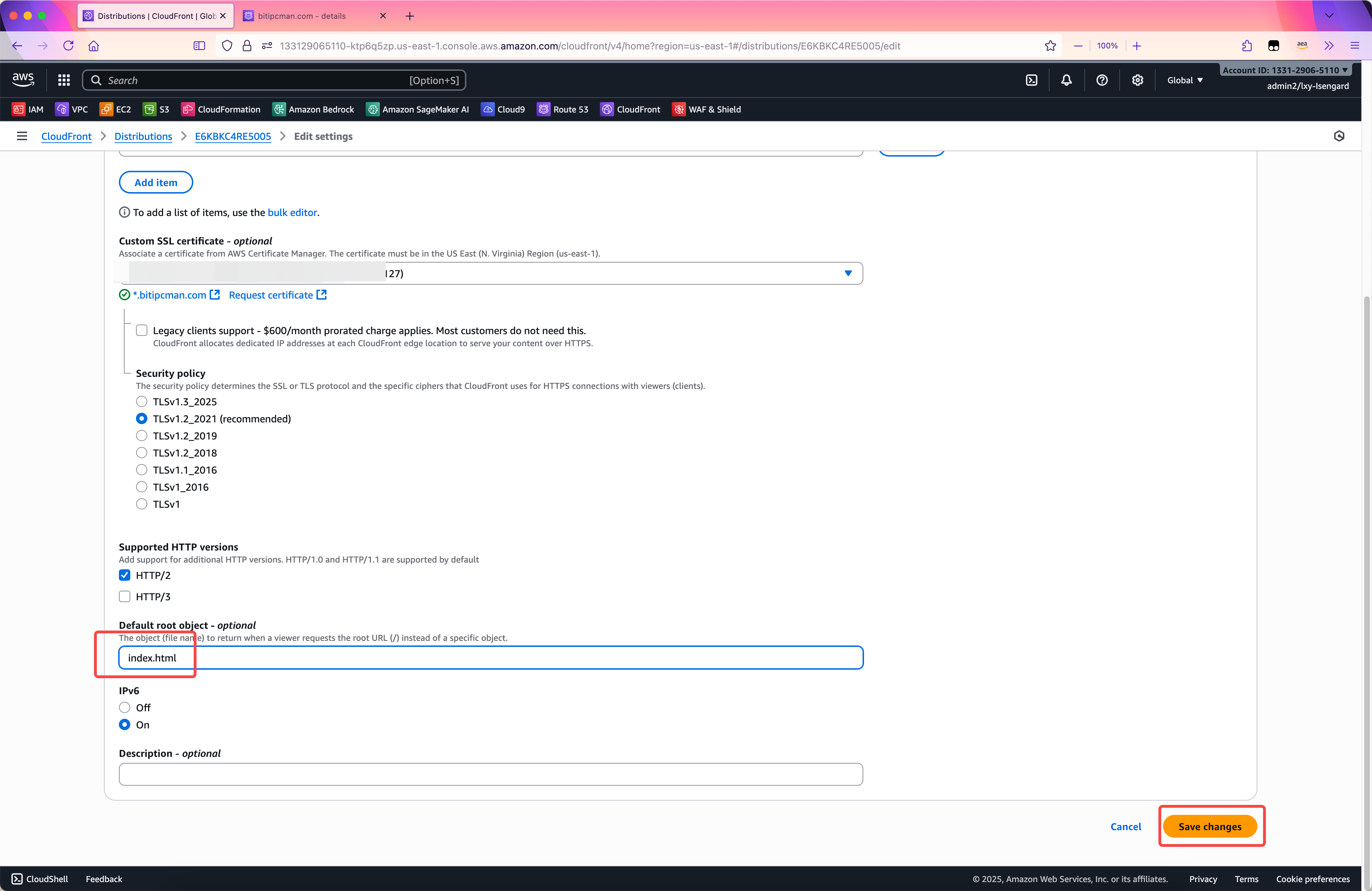Bookmark this page with star icon
Viewport: 1372px width, 891px height.
pyautogui.click(x=1050, y=46)
